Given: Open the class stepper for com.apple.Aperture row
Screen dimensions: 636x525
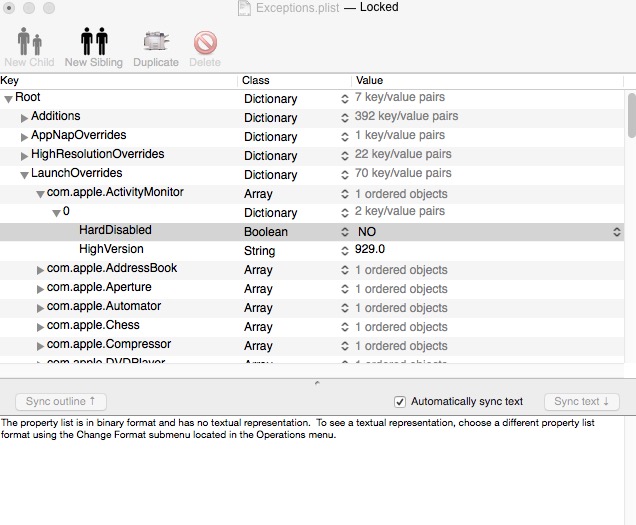Looking at the screenshot, I should pos(344,289).
